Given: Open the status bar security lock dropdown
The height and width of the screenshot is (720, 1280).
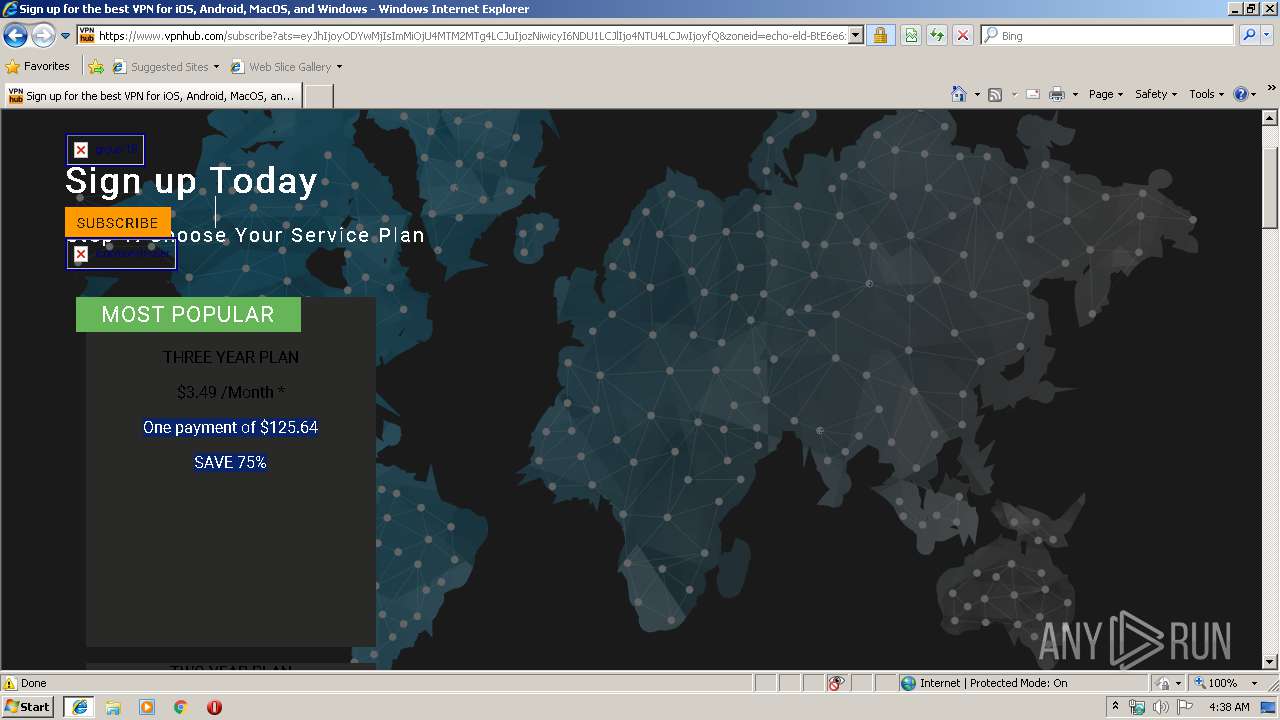Looking at the screenshot, I should coord(1167,683).
